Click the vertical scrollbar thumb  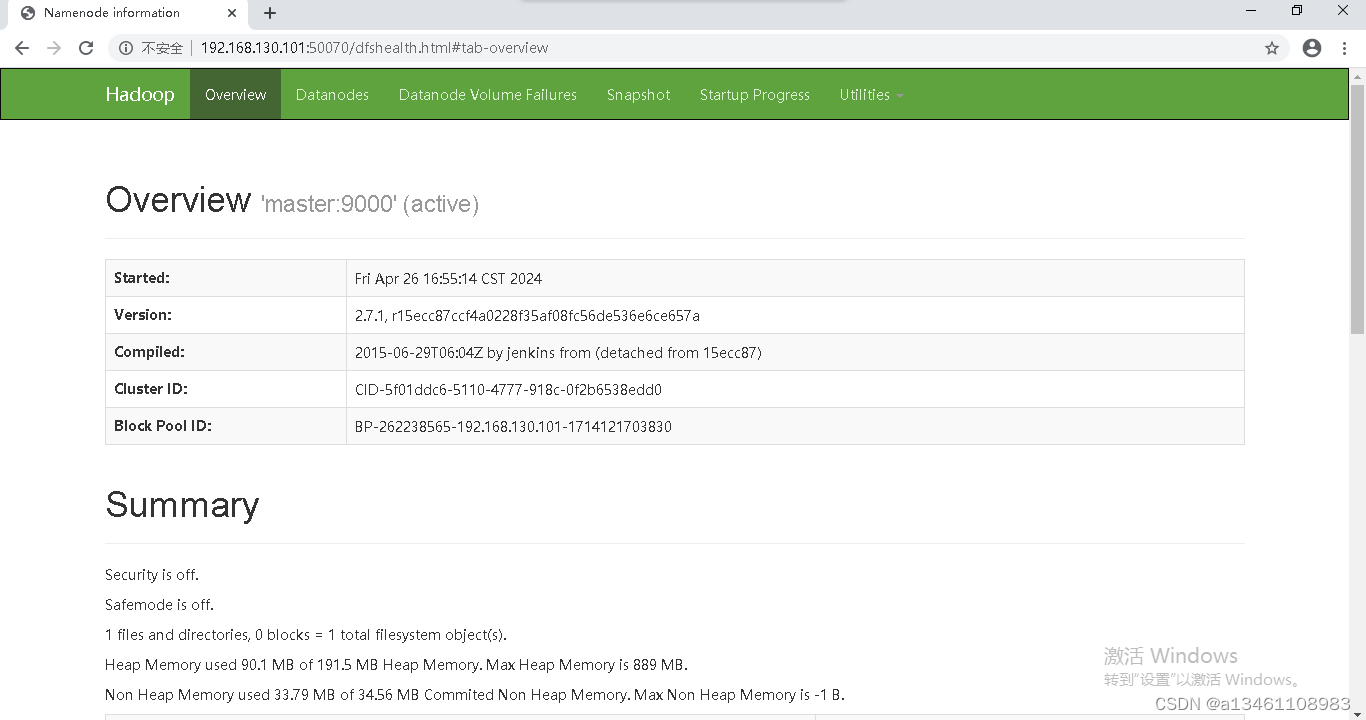1357,209
